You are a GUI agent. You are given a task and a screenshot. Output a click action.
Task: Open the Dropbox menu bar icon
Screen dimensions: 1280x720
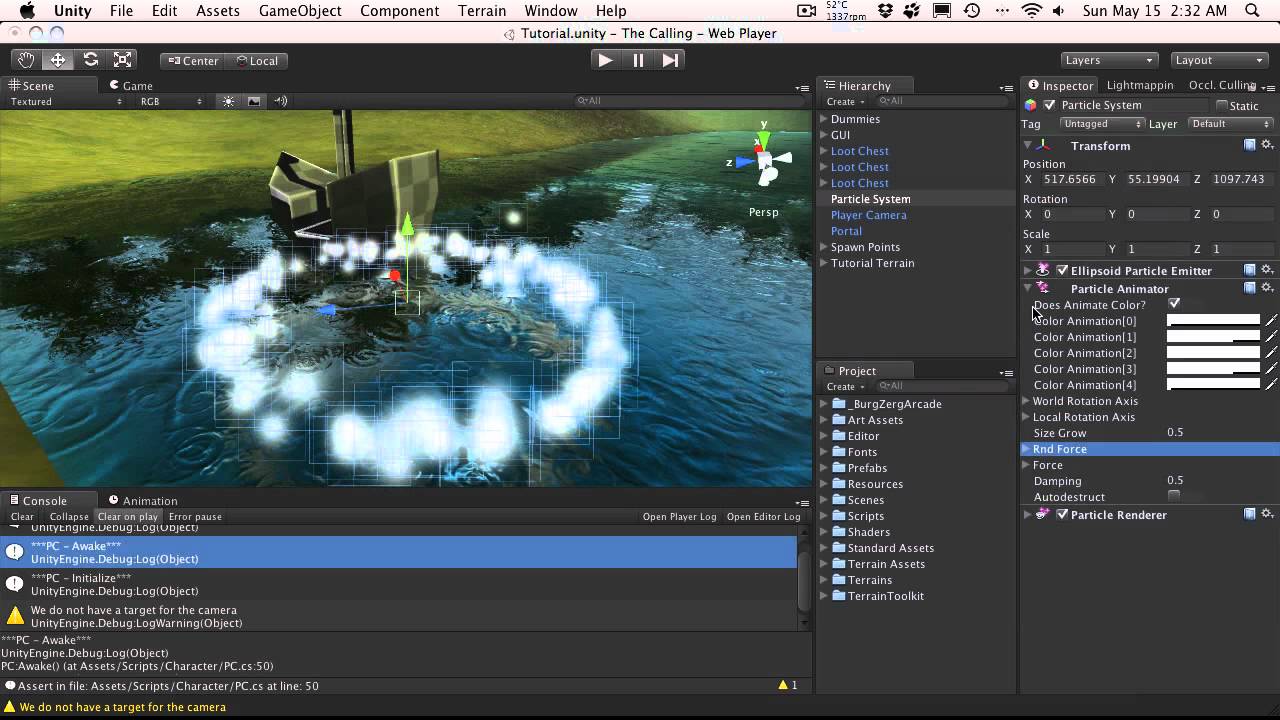click(885, 11)
